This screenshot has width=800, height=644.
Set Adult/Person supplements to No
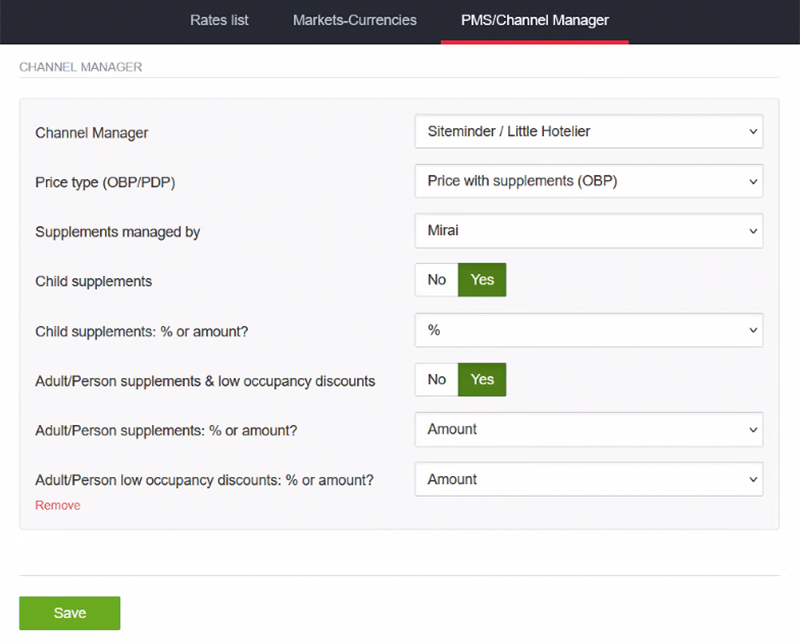tap(436, 379)
